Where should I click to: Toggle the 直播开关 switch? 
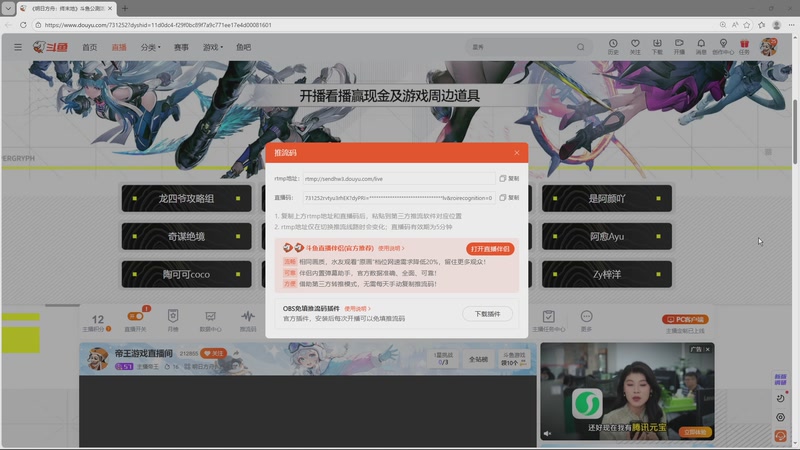coord(135,316)
